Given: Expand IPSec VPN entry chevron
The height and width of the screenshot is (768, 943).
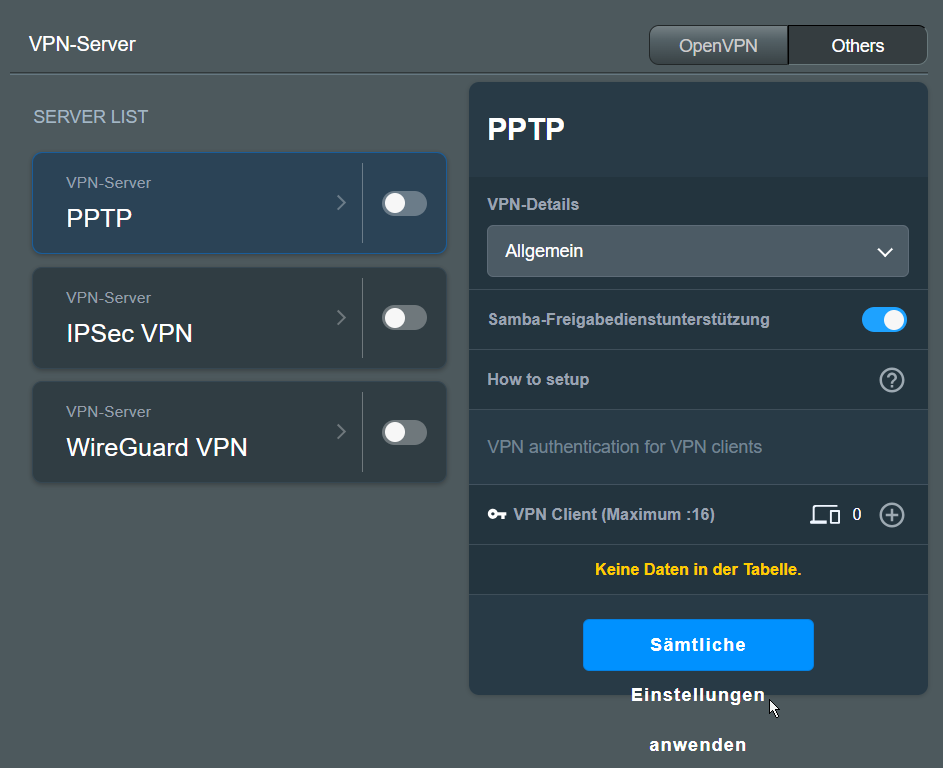Looking at the screenshot, I should pos(341,318).
